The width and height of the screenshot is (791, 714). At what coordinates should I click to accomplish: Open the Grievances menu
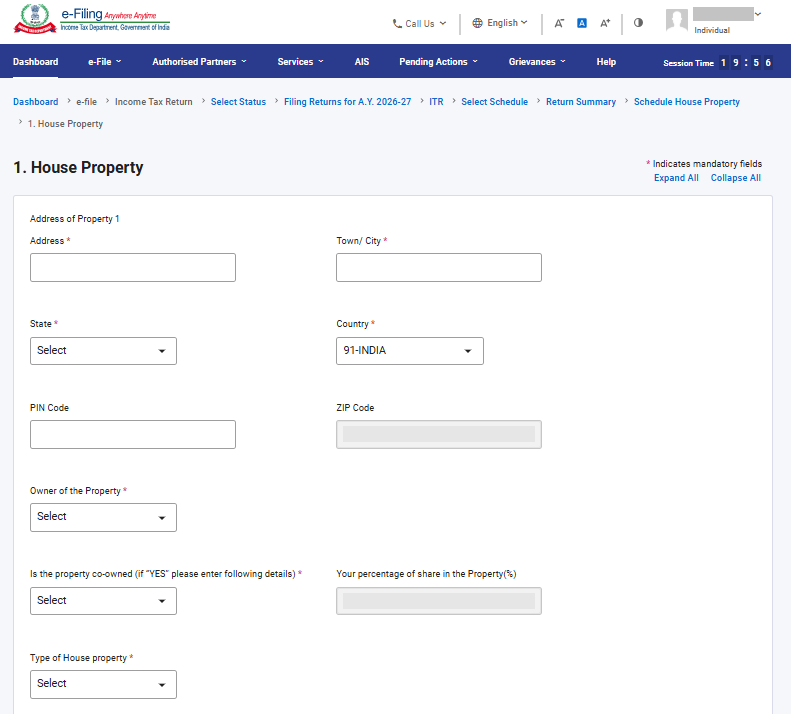click(x=537, y=62)
